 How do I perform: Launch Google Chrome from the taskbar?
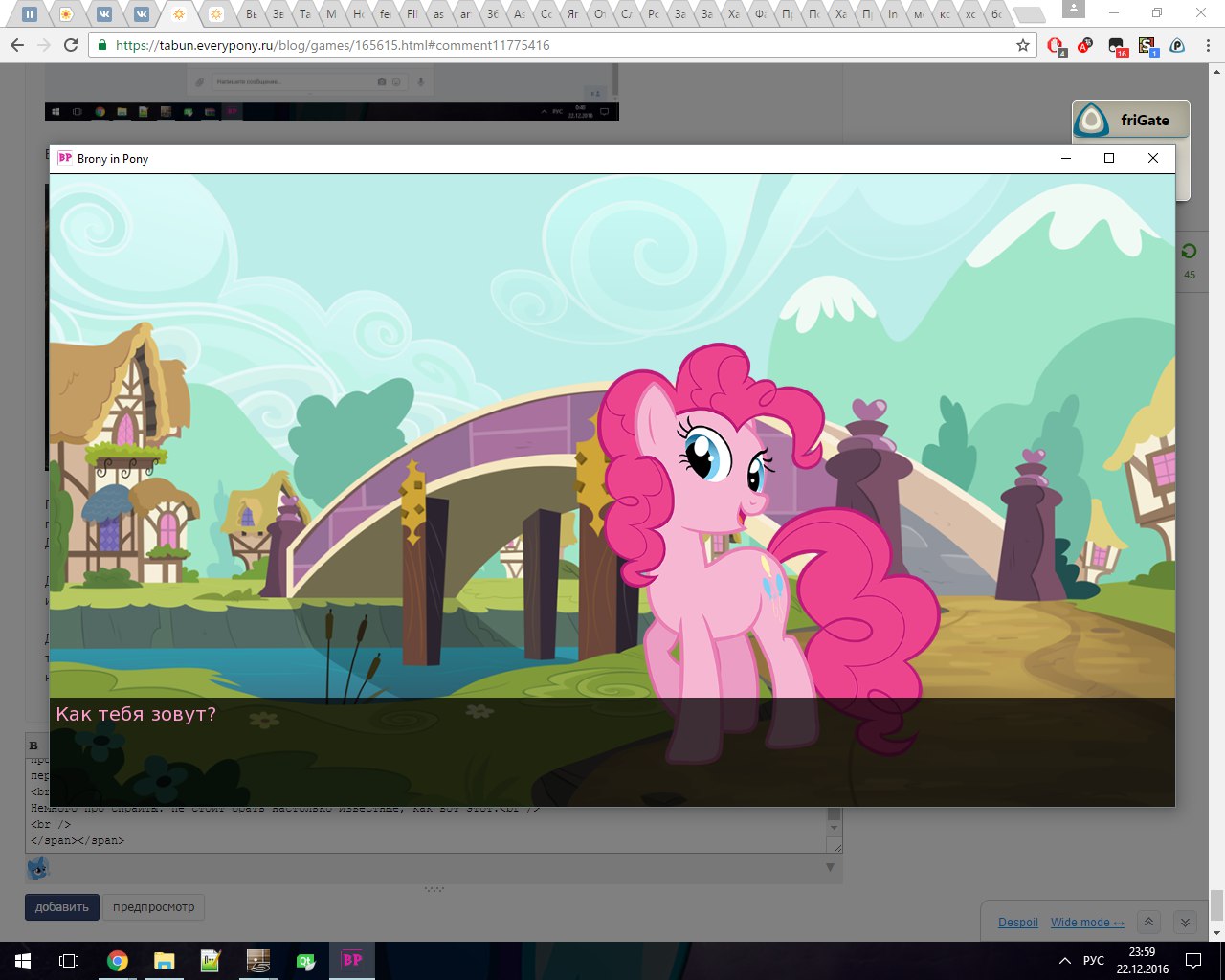(x=117, y=961)
